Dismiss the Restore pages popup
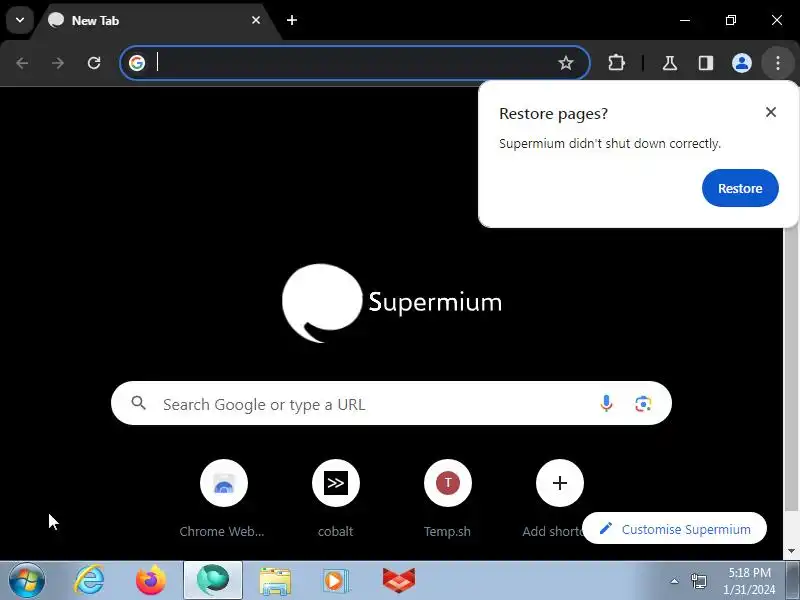The height and width of the screenshot is (600, 800). pos(771,112)
